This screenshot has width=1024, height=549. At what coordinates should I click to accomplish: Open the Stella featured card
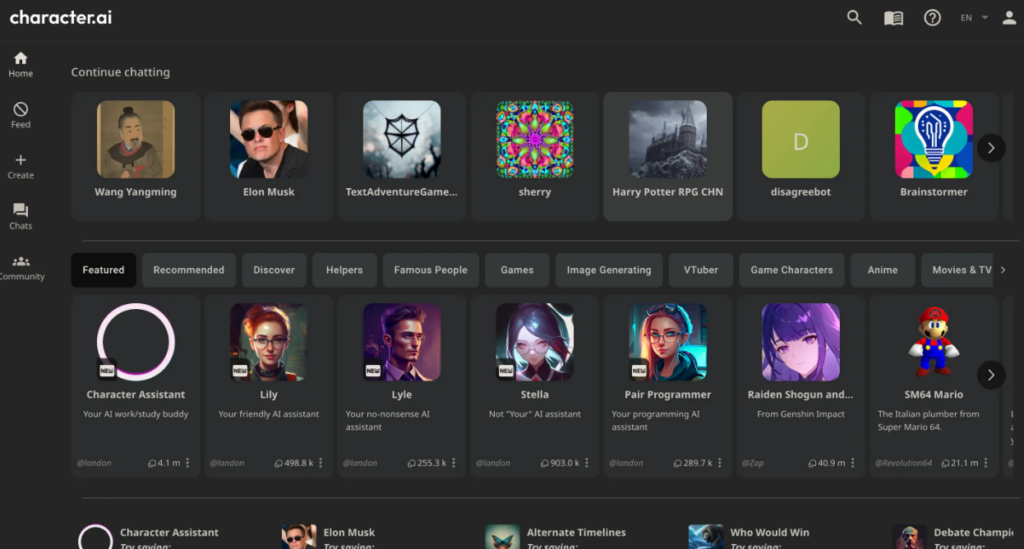click(534, 386)
